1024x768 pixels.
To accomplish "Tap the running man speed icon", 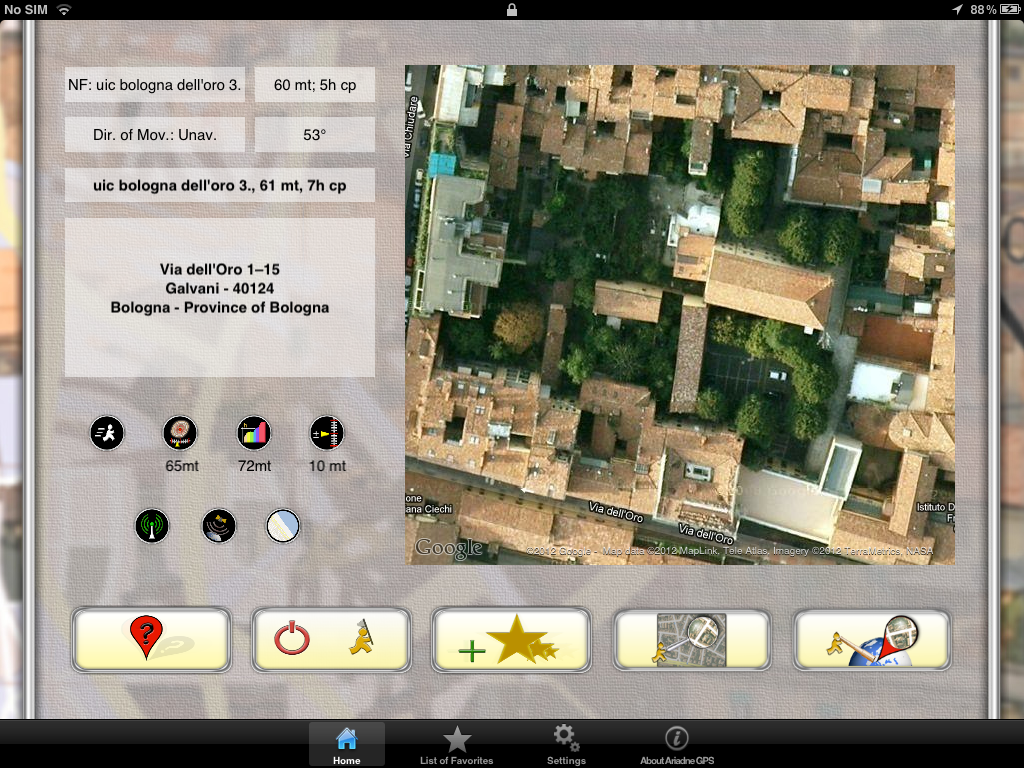I will 107,433.
